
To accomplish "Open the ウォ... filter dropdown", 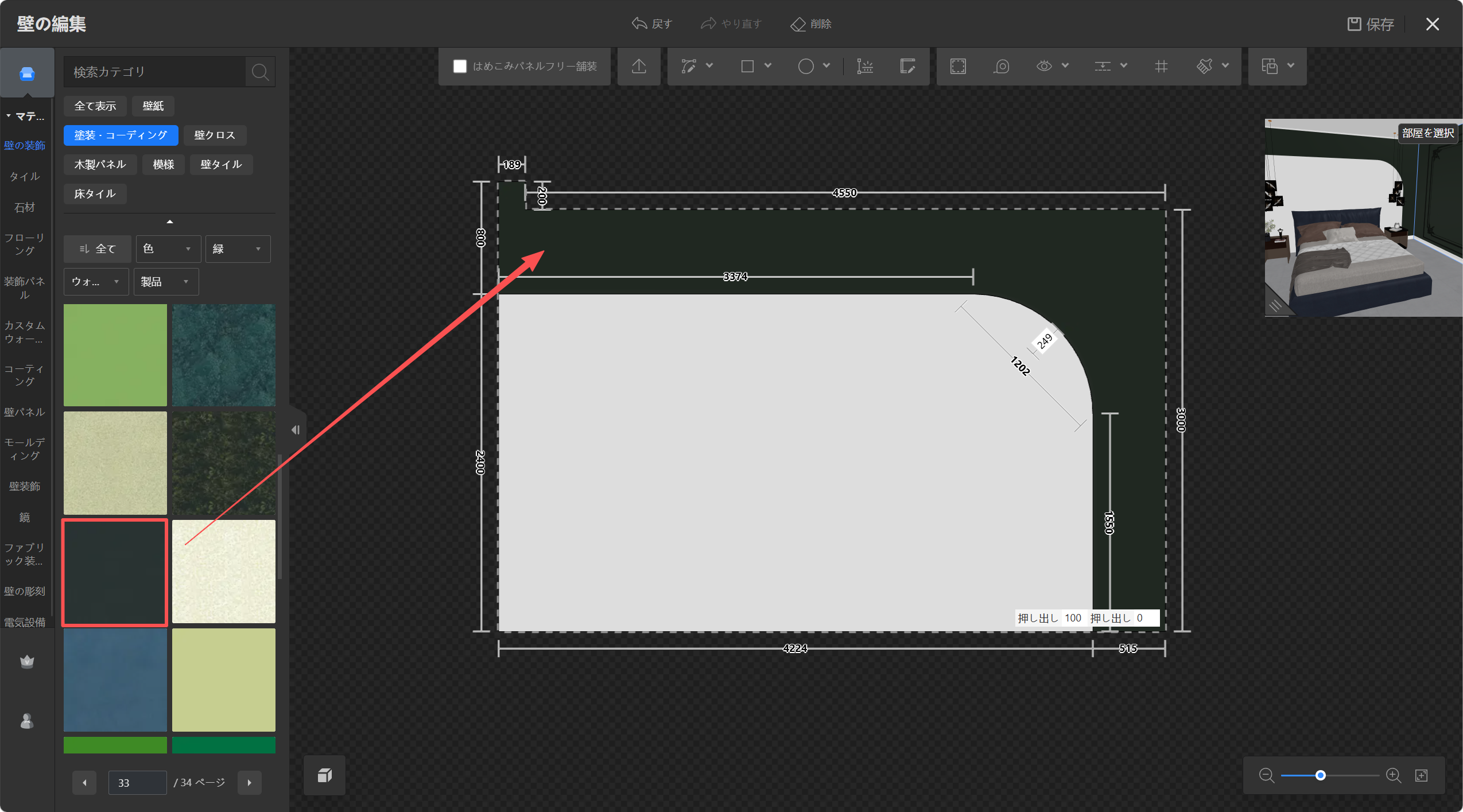I will (x=96, y=282).
